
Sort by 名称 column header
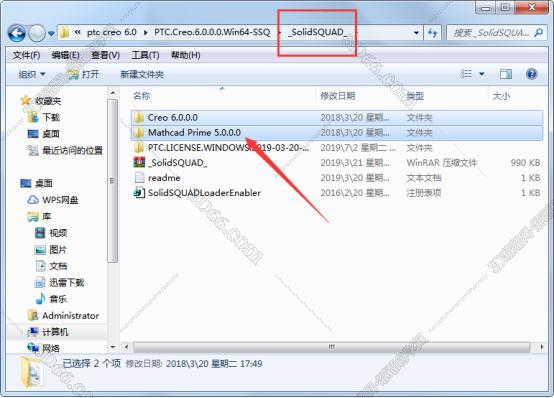[141, 96]
